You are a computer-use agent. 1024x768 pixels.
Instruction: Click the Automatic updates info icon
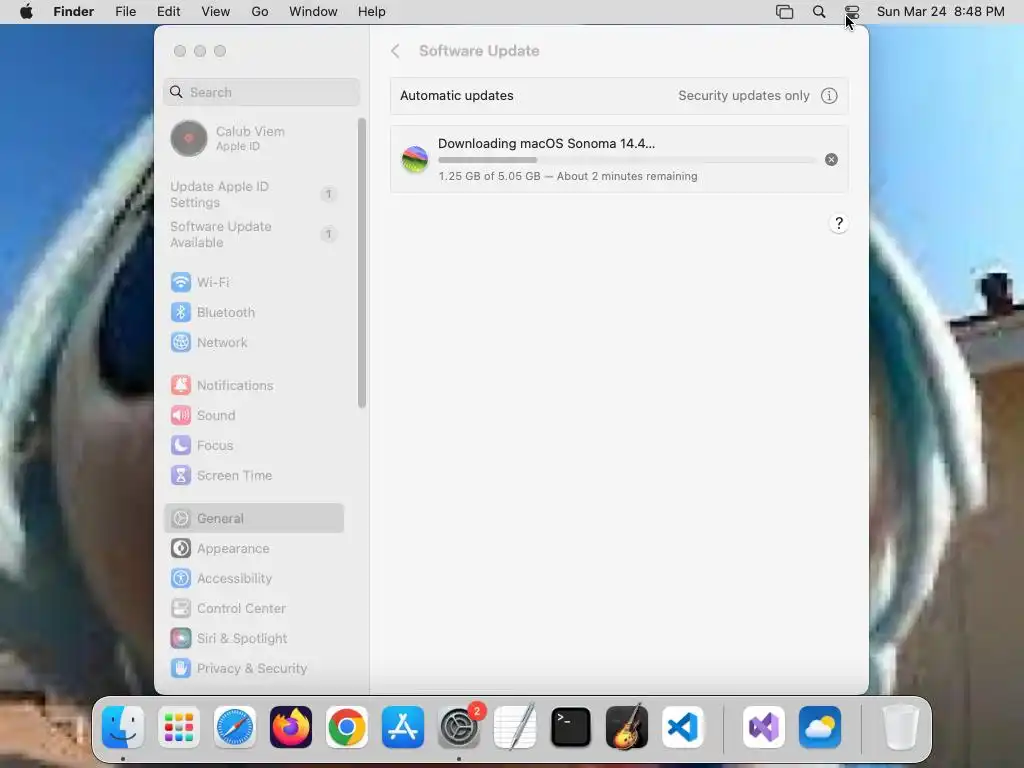[829, 96]
